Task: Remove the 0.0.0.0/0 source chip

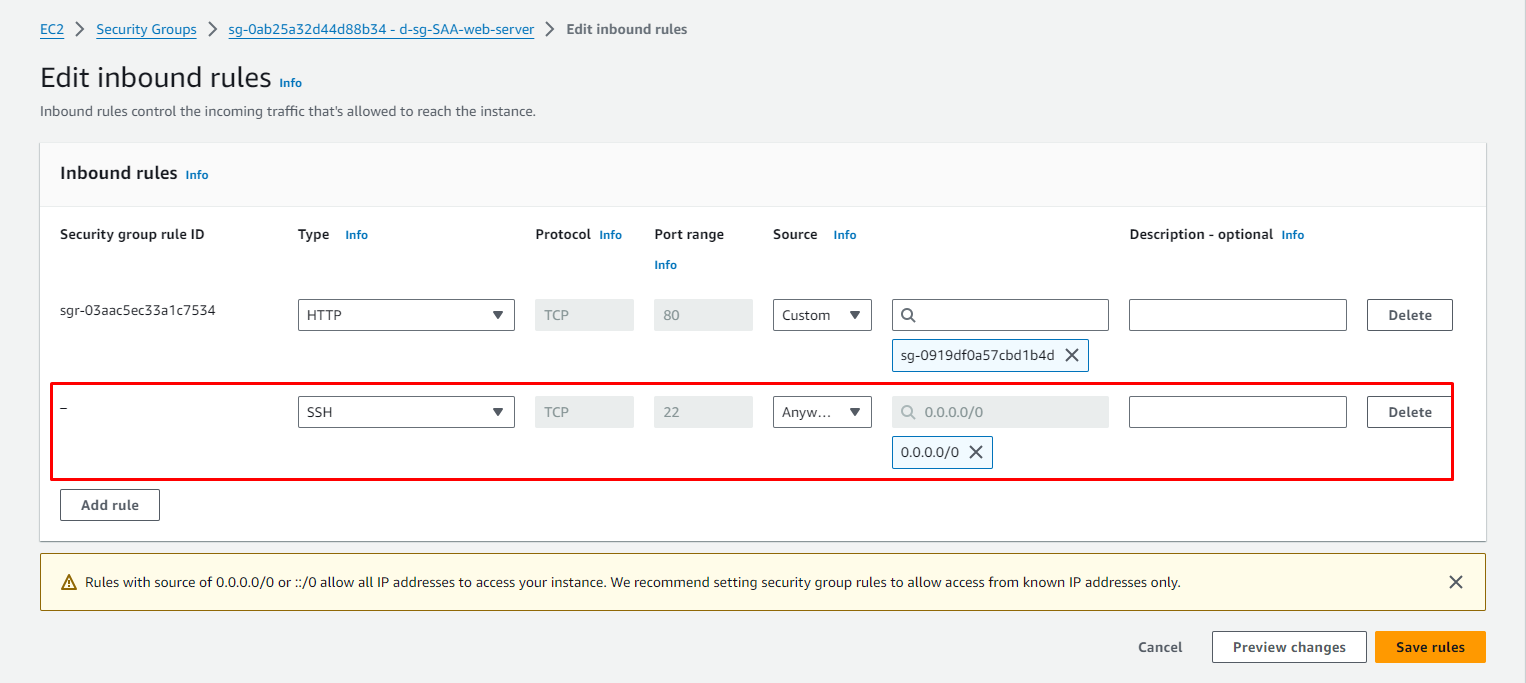Action: pos(976,452)
